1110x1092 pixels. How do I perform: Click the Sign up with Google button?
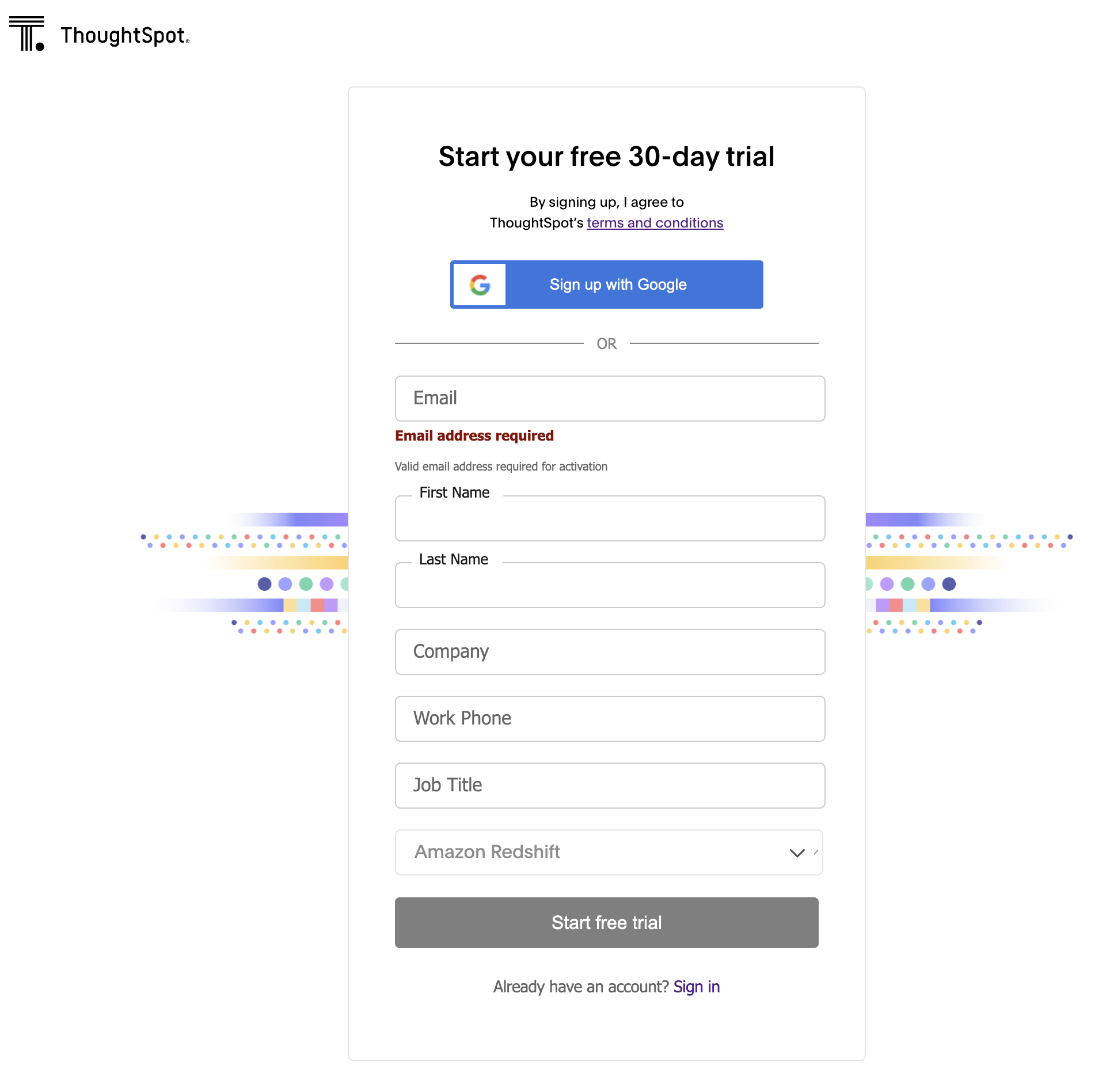point(607,285)
